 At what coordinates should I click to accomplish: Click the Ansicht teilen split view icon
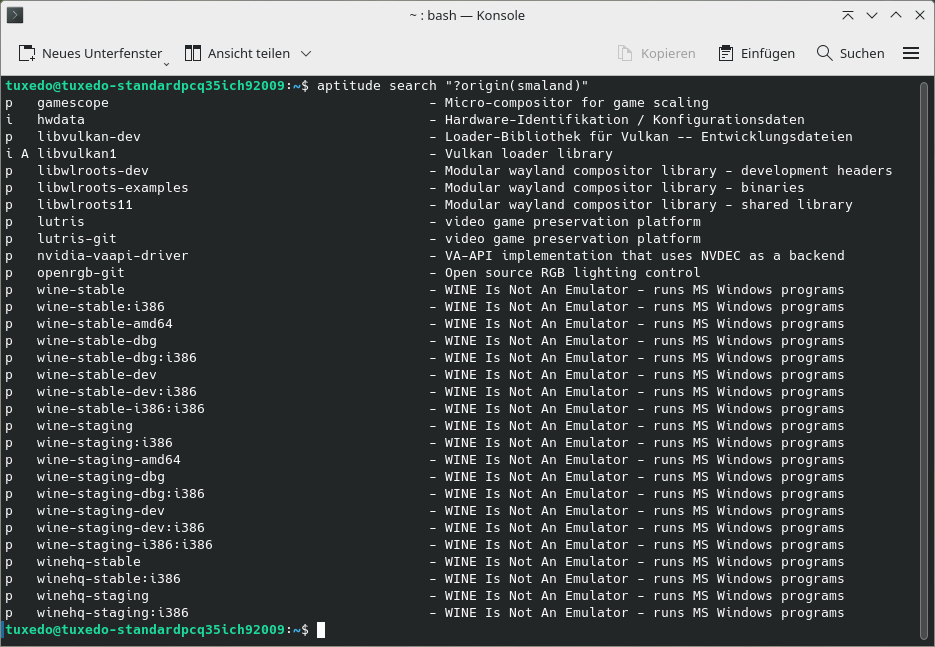click(x=193, y=54)
